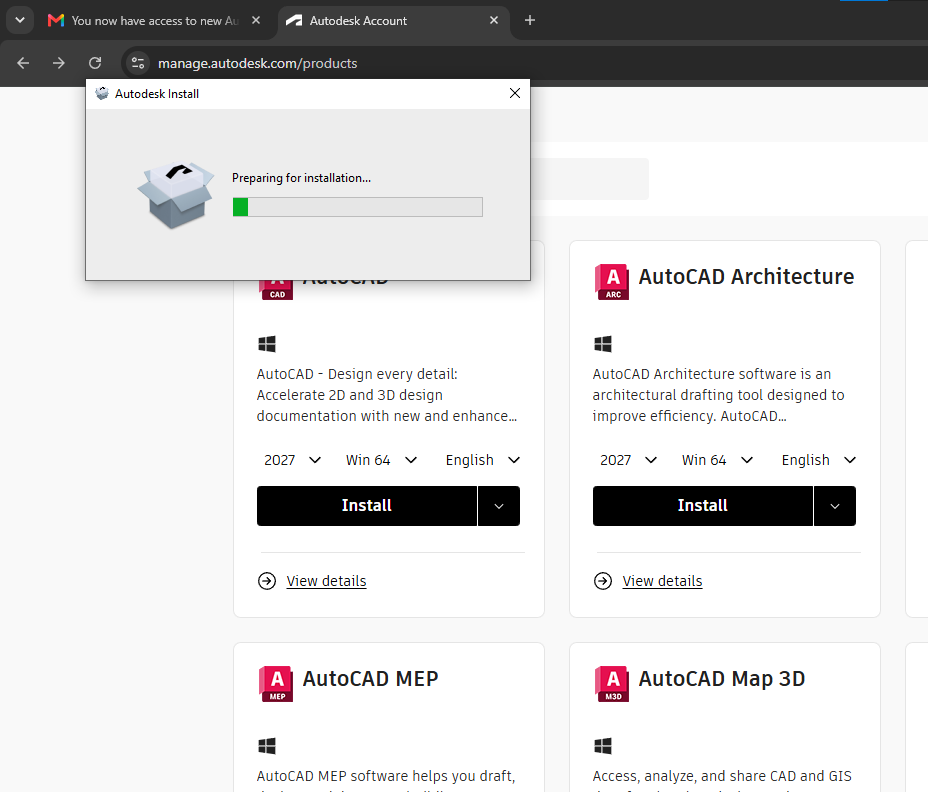Screen dimensions: 928x792
Task: Click the AutoCAD Architecture title
Action: coord(746,277)
